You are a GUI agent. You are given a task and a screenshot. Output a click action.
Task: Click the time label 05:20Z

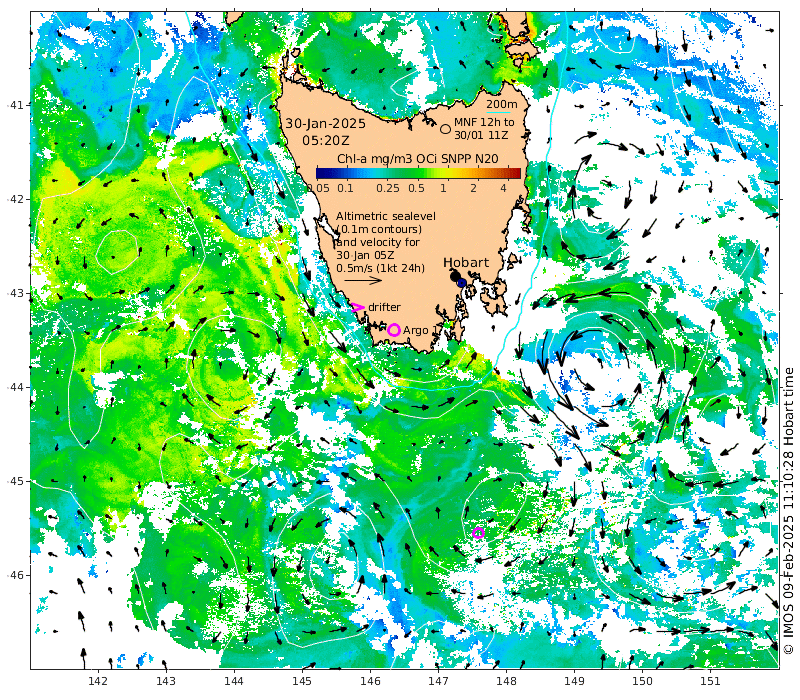(326, 140)
